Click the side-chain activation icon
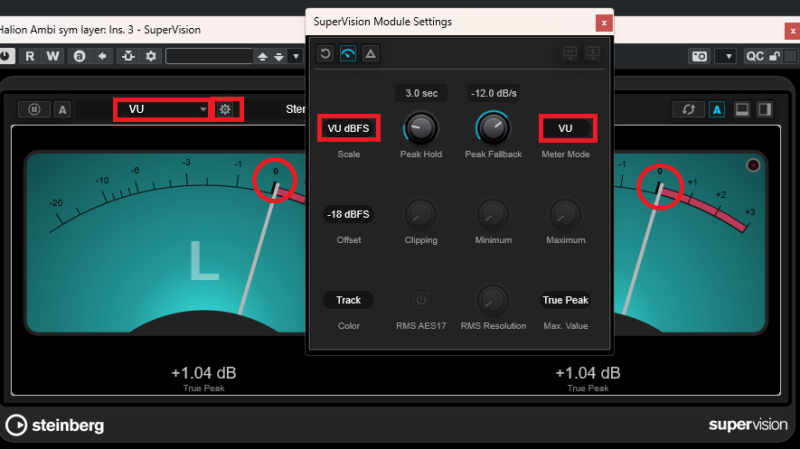800x449 pixels. (x=128, y=56)
